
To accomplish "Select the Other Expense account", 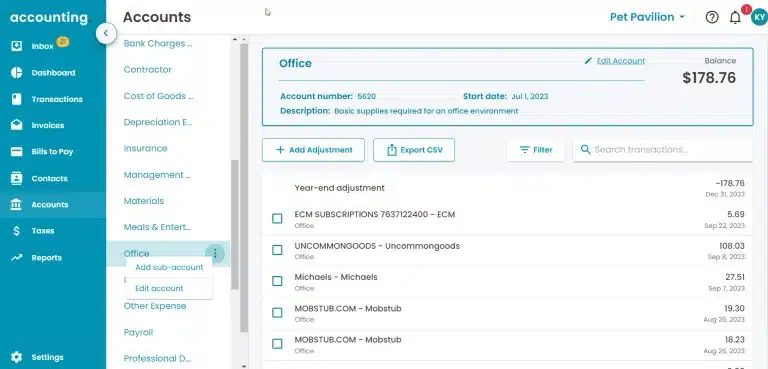I will [x=155, y=306].
